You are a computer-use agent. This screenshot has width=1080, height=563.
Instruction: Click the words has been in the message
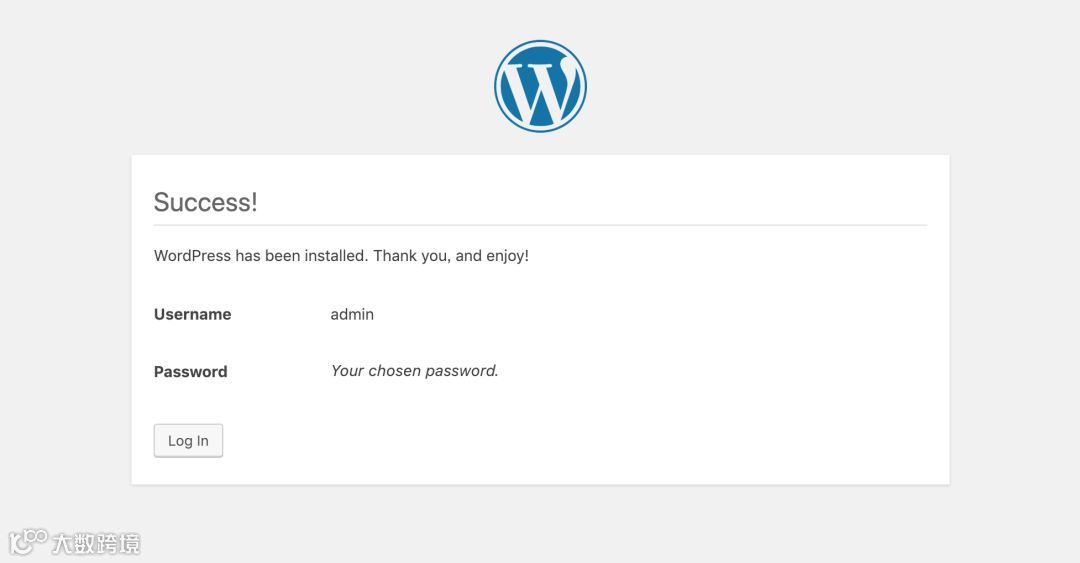click(267, 256)
